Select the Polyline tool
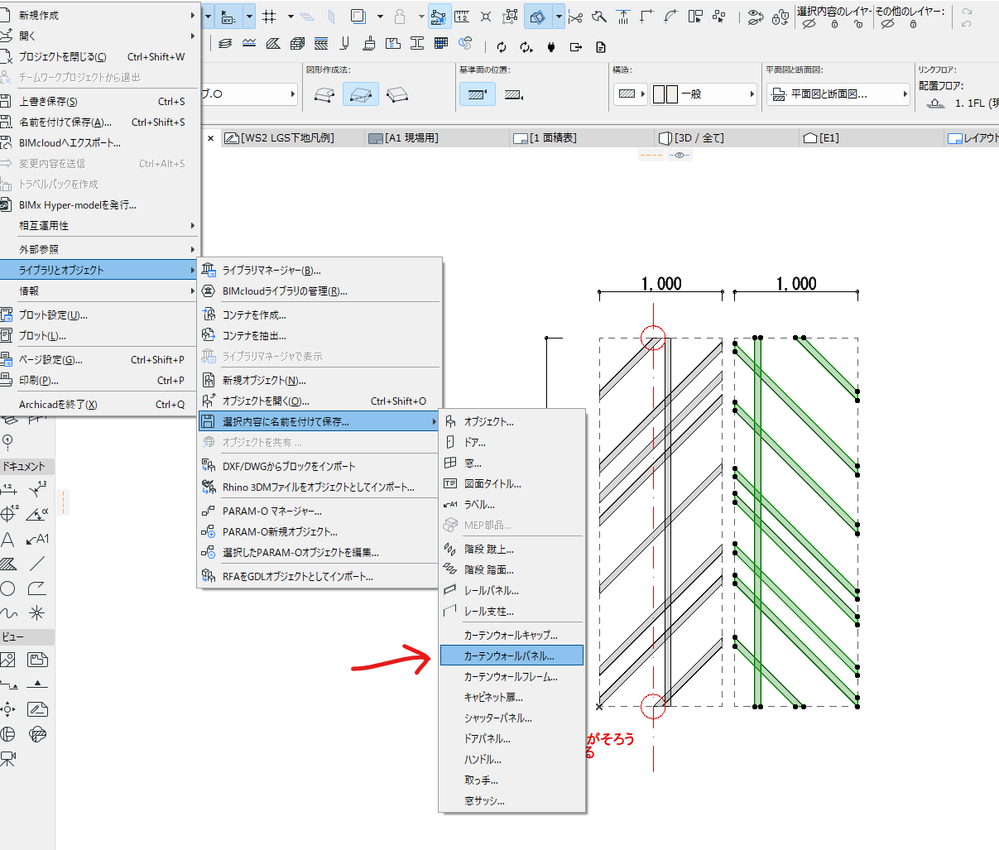The width and height of the screenshot is (999, 850). 37,589
